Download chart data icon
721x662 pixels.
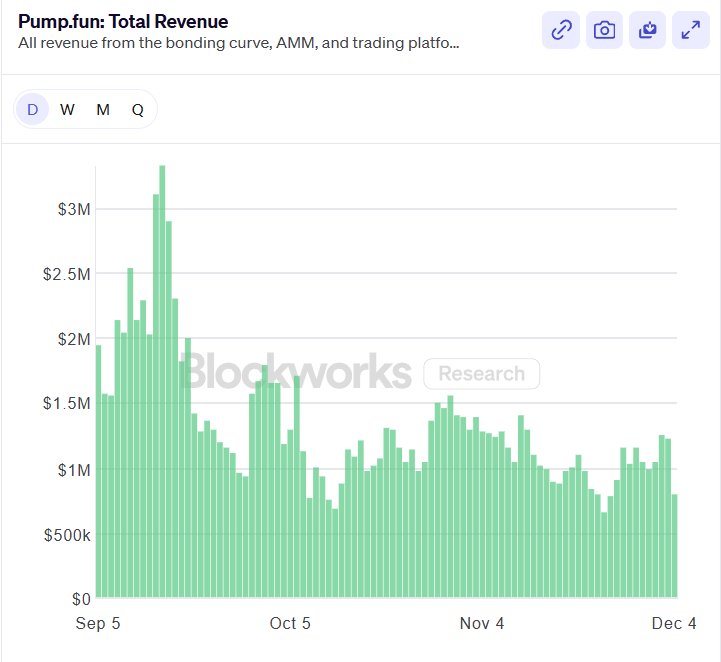[x=647, y=30]
